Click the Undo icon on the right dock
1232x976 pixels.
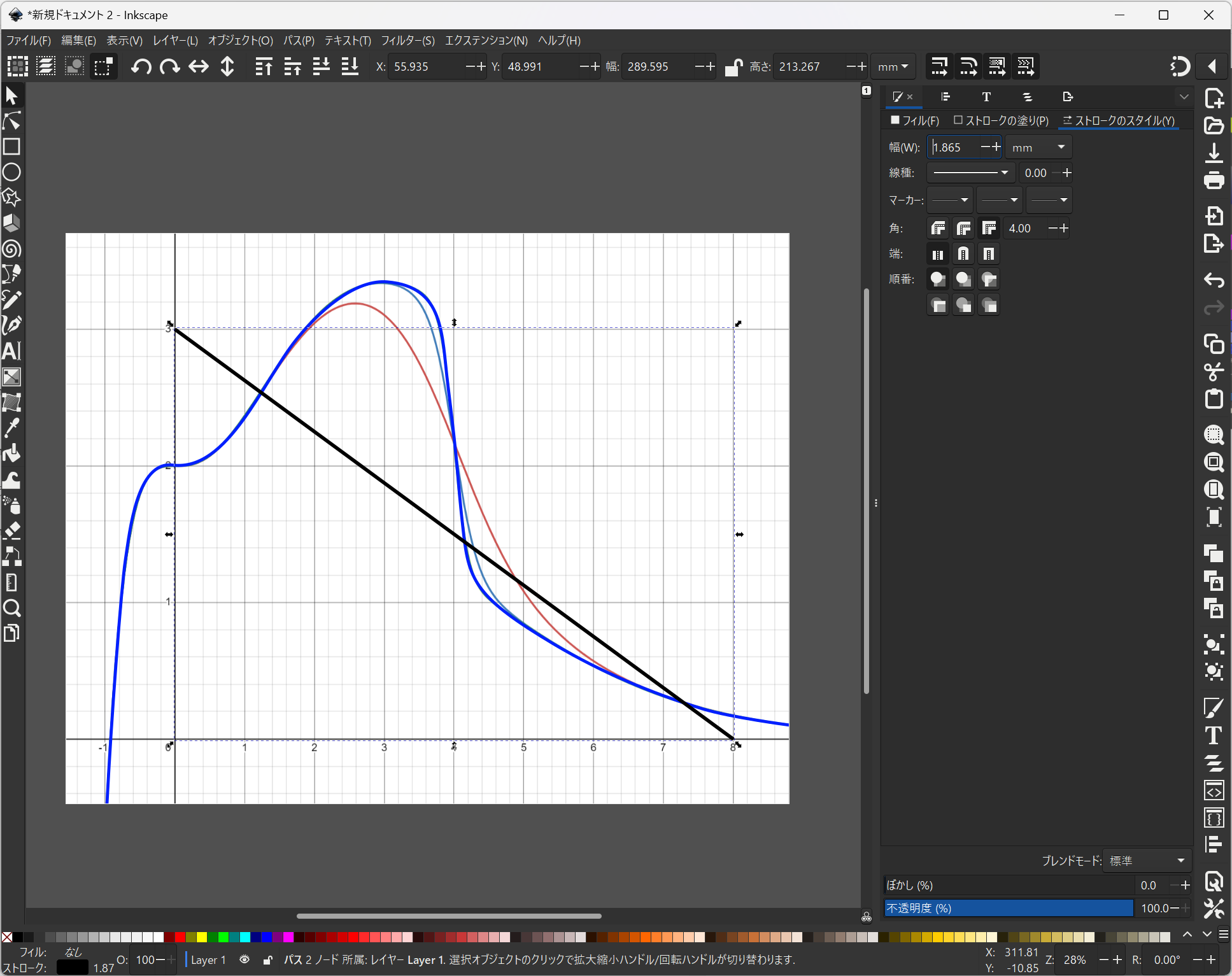(x=1214, y=281)
